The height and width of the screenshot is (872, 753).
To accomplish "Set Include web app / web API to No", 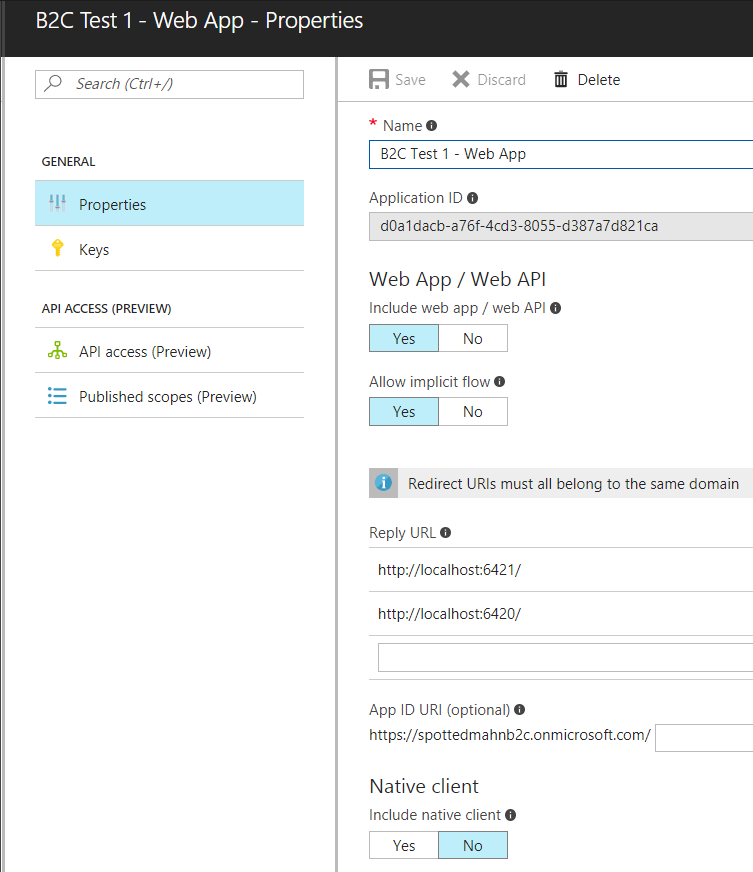I will point(472,338).
